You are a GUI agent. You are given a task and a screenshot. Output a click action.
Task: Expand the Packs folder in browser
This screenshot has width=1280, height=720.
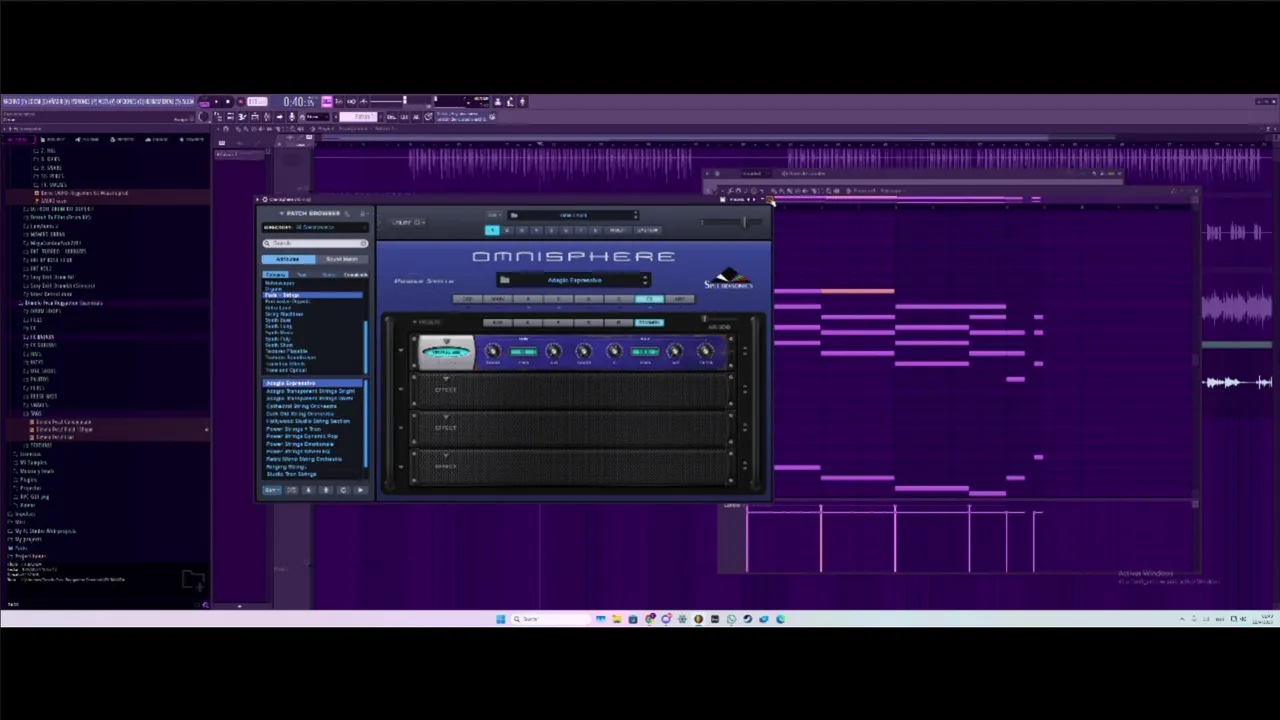coord(20,548)
